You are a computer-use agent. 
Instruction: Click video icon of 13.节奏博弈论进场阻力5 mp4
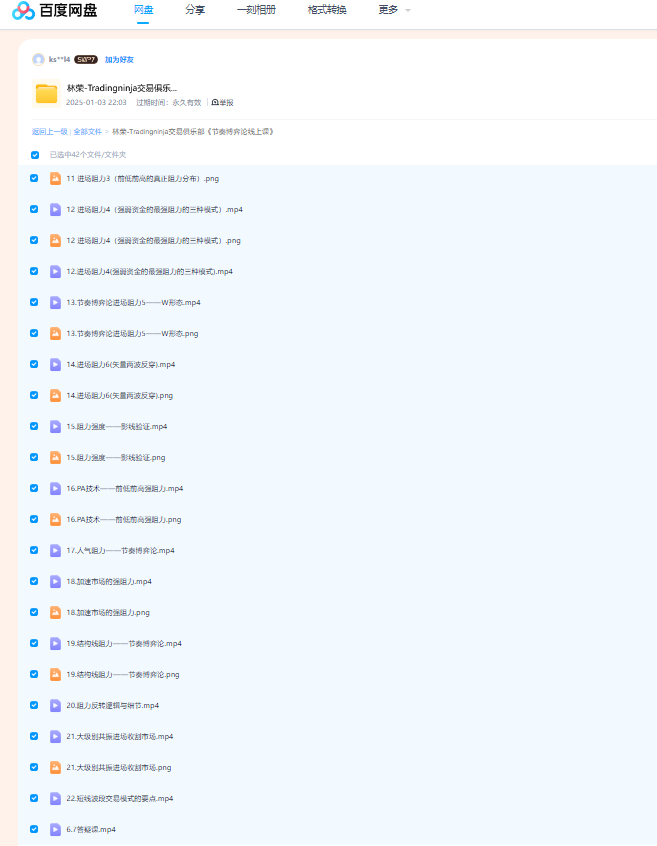click(x=55, y=303)
